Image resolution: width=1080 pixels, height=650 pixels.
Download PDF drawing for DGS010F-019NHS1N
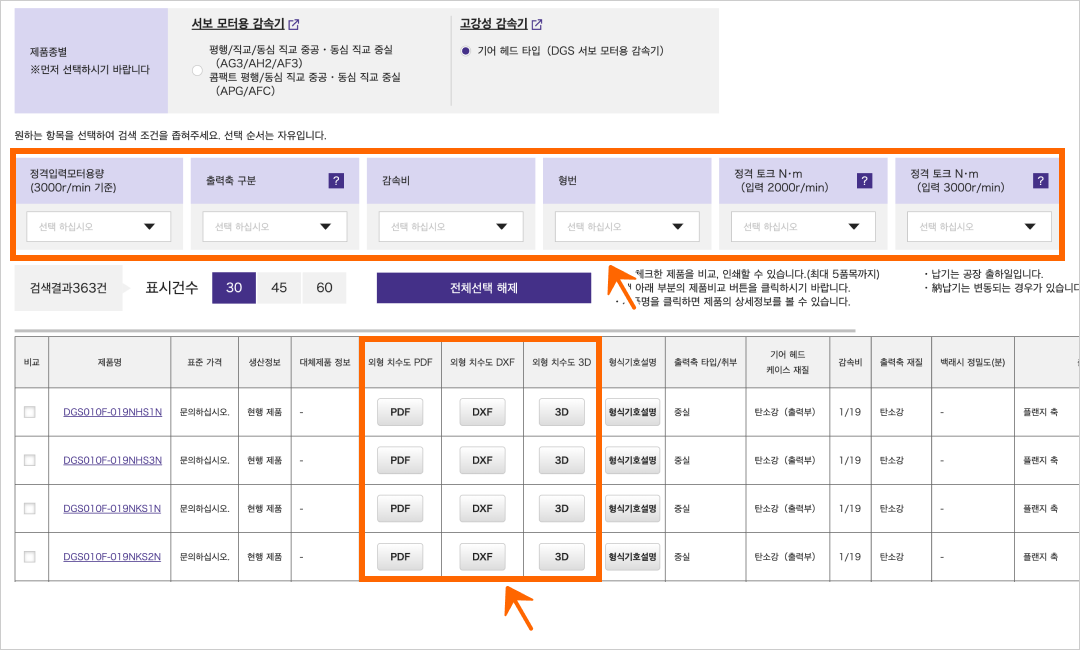click(x=400, y=412)
